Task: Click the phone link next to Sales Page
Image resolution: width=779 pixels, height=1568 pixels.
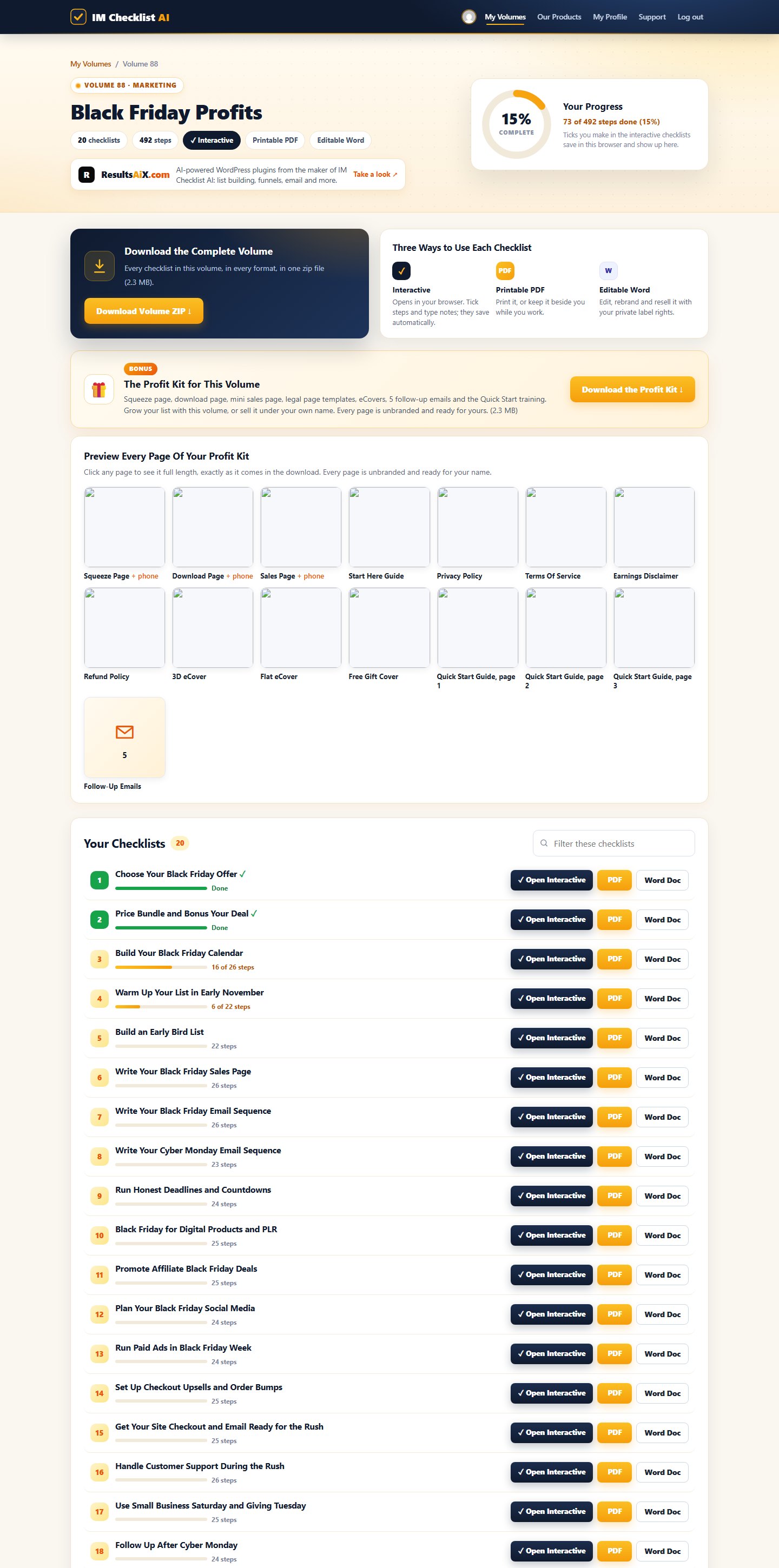Action: 311,576
